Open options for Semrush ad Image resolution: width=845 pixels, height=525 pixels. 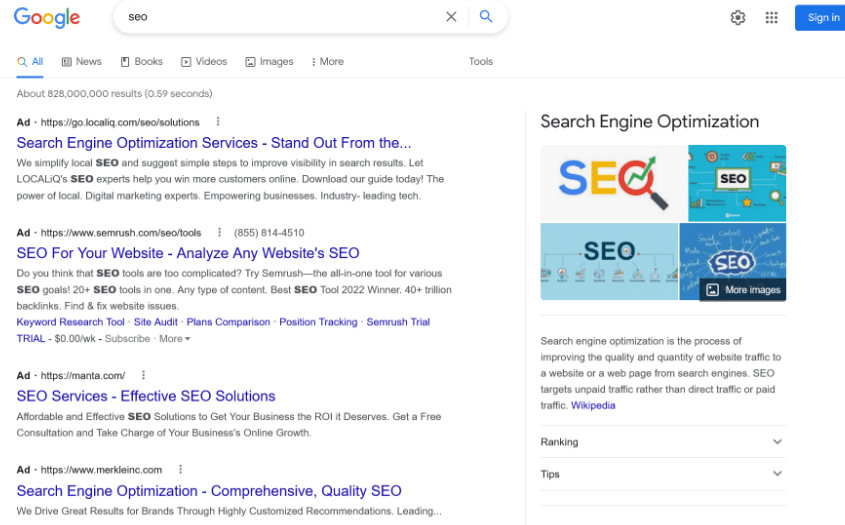pos(219,233)
